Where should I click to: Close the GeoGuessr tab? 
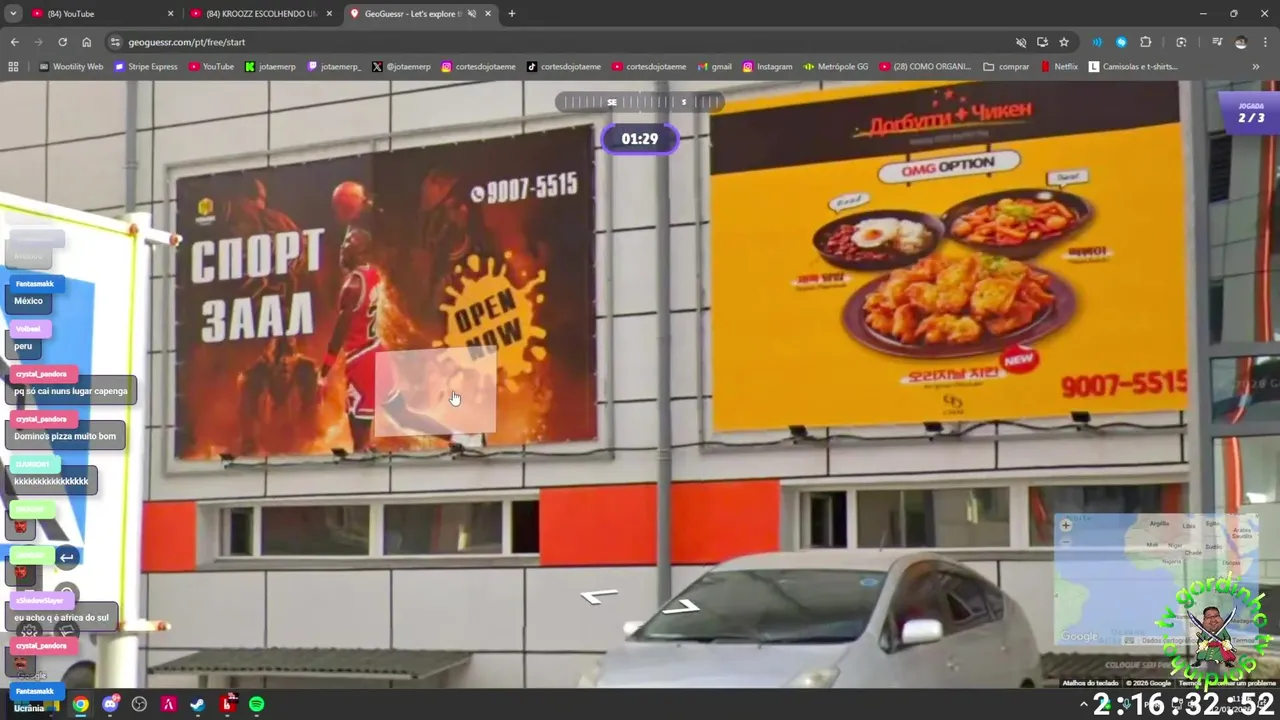[x=487, y=14]
